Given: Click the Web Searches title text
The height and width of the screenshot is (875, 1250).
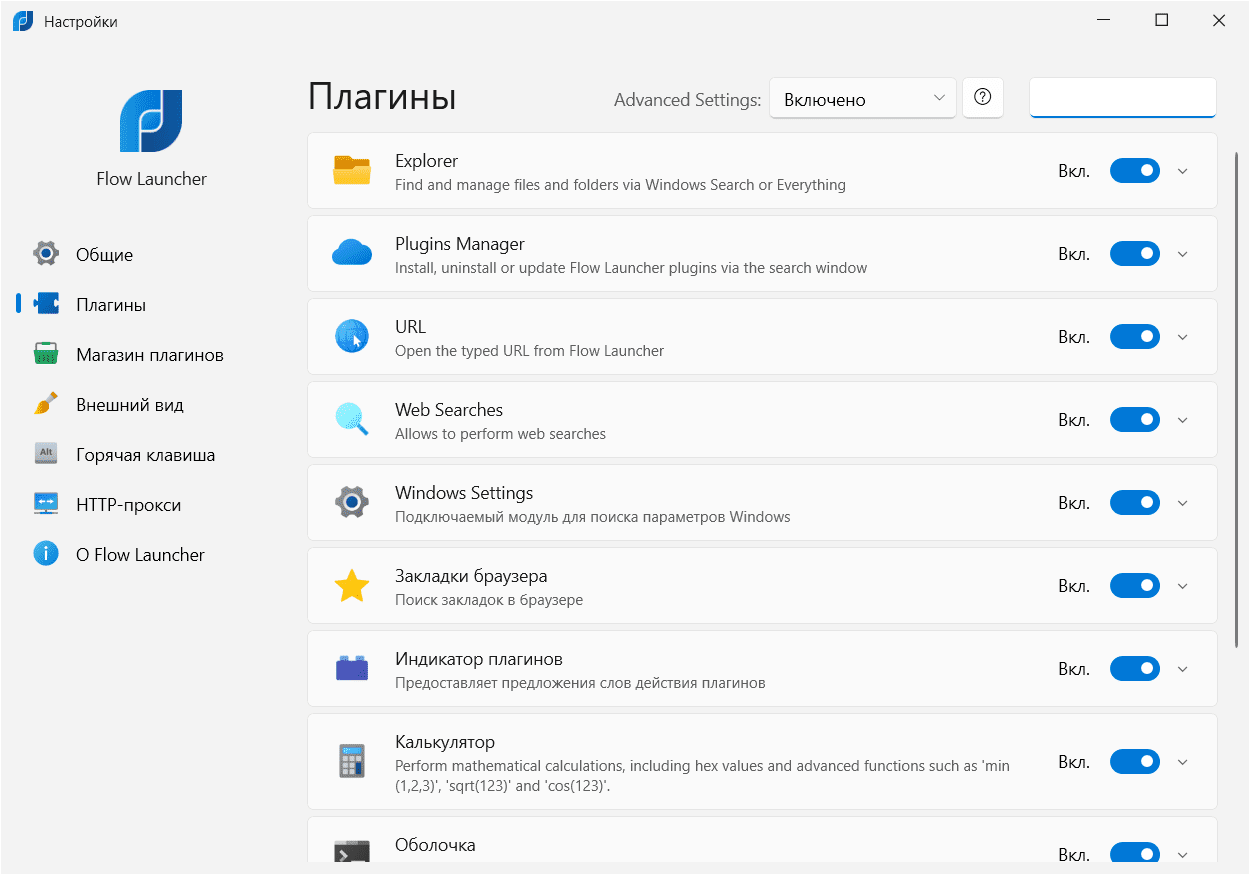Looking at the screenshot, I should [448, 410].
